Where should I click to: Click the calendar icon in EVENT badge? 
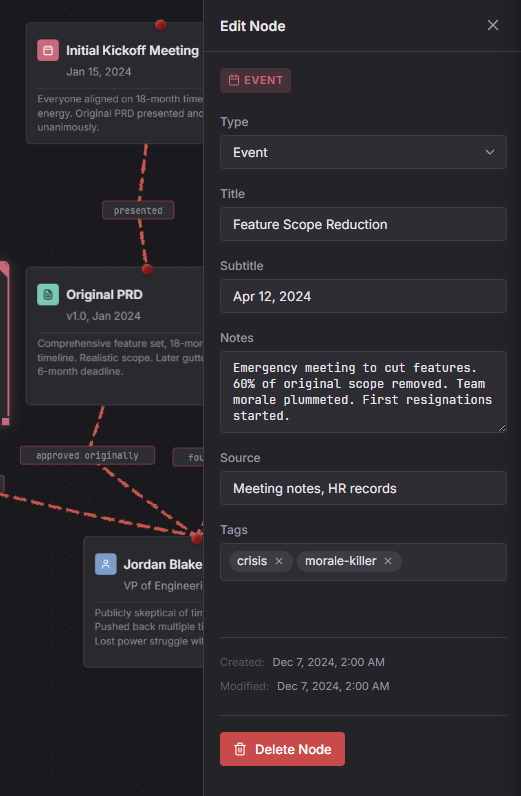[234, 81]
